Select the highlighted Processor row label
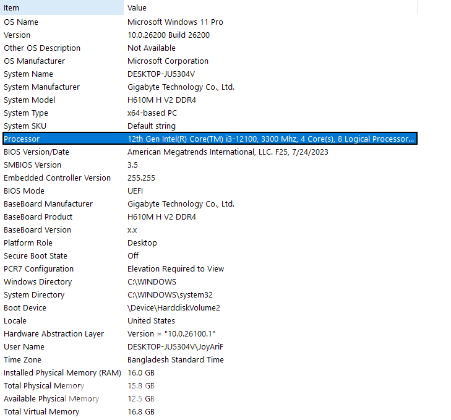 (x=22, y=139)
